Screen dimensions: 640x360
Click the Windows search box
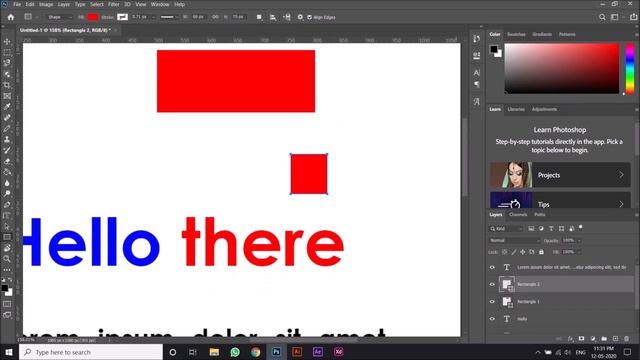tap(91, 352)
